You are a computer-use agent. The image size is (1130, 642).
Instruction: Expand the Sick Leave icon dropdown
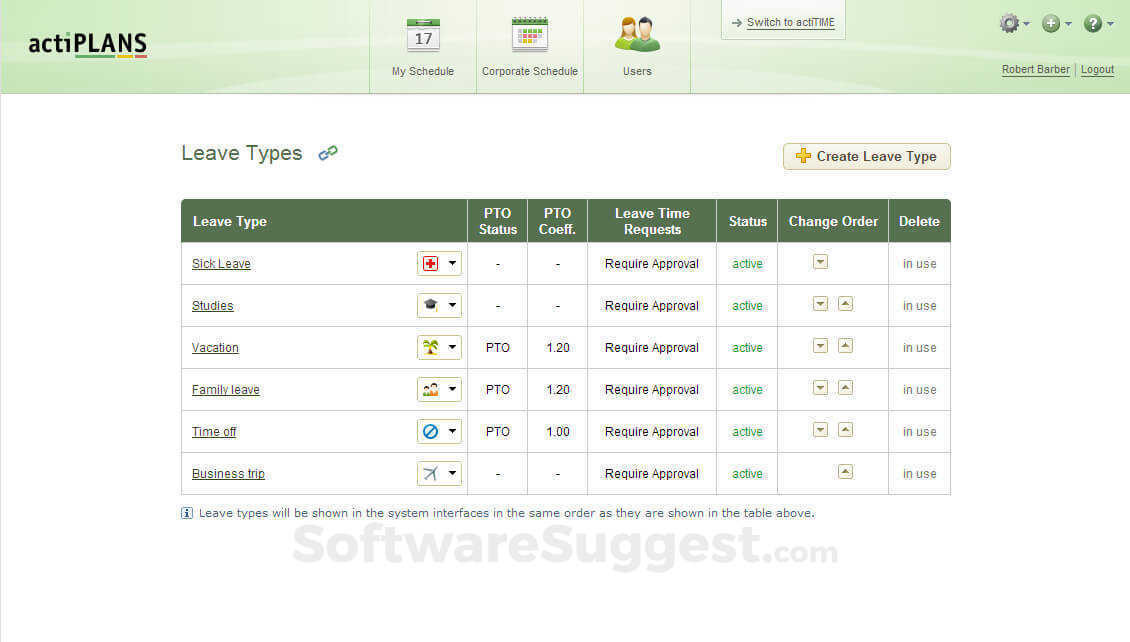click(x=439, y=264)
